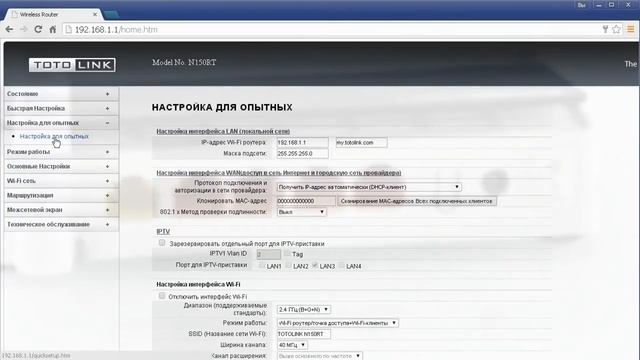Click the router IP address field 192.168.1.1
This screenshot has width=640, height=360.
[x=302, y=142]
